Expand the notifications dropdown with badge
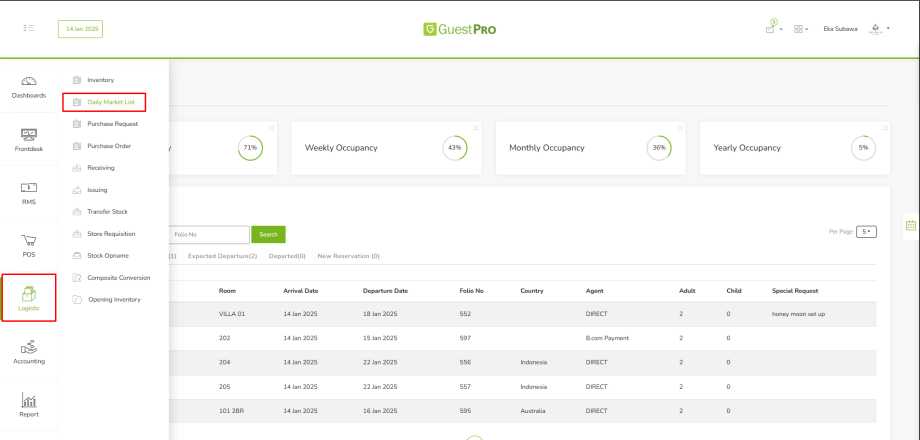Screen dimensions: 920x440 tap(772, 28)
